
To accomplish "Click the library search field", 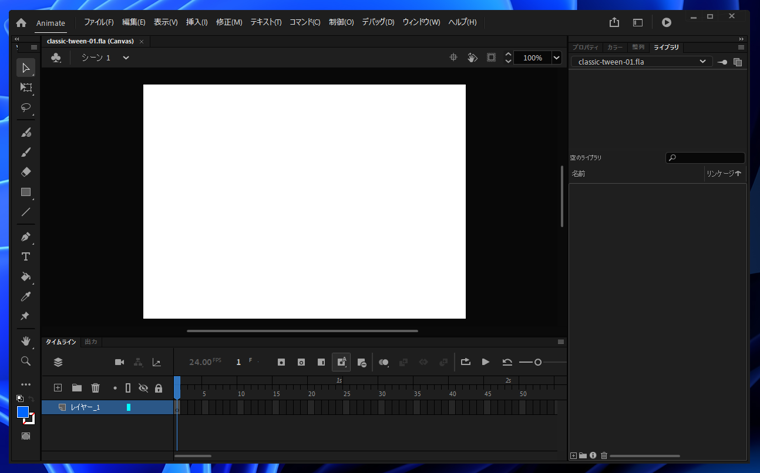I will pyautogui.click(x=706, y=158).
